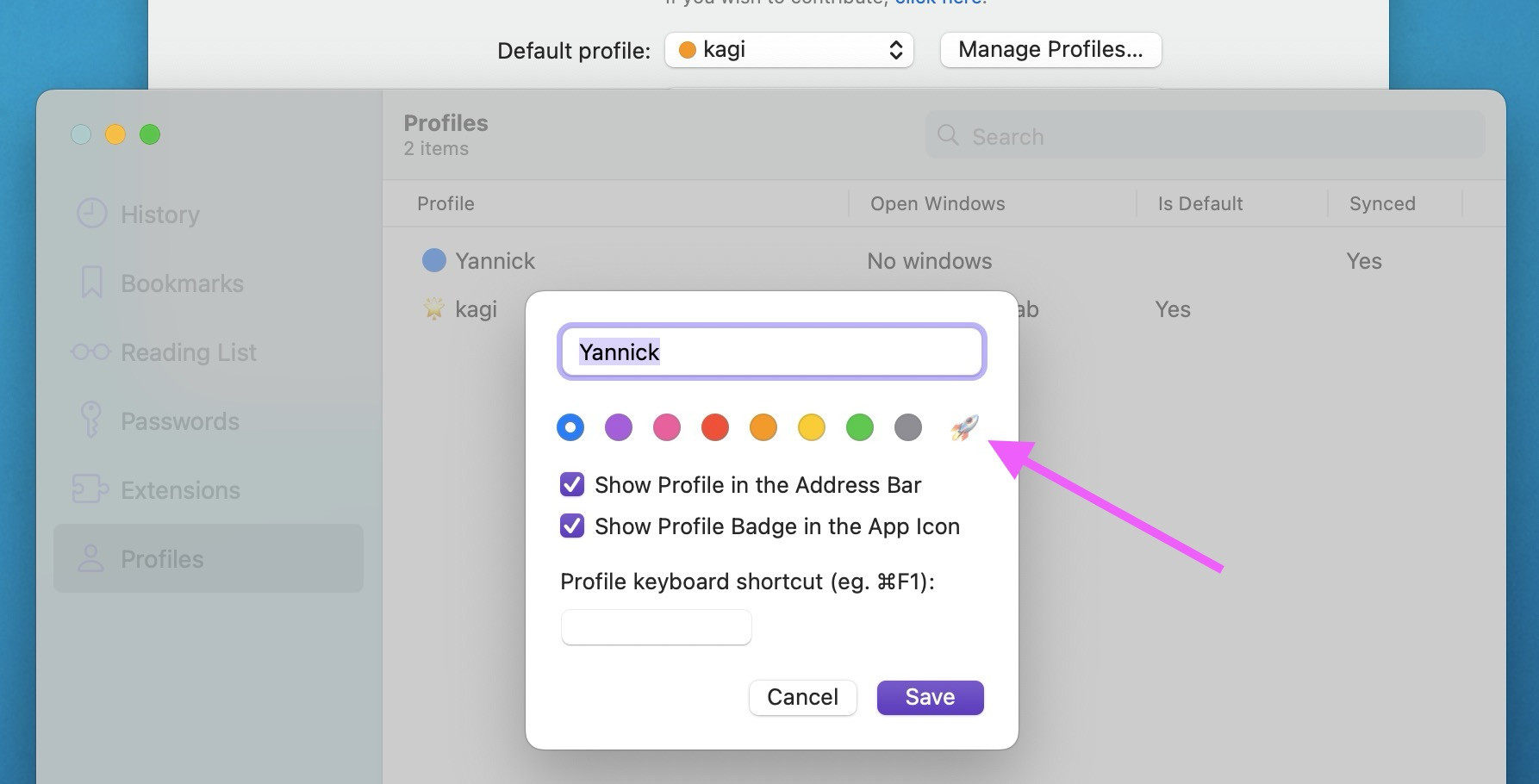Uncheck Show Profile in the Address Bar

572,485
